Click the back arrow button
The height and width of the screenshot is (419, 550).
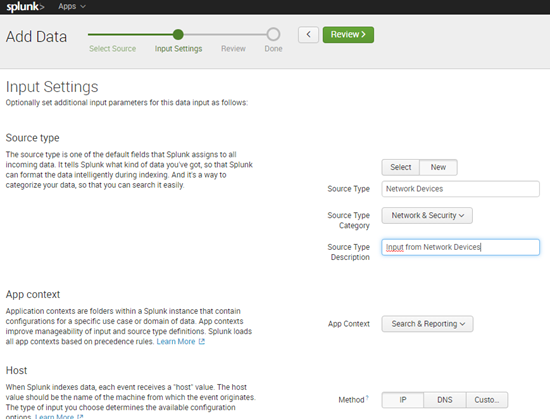click(308, 34)
